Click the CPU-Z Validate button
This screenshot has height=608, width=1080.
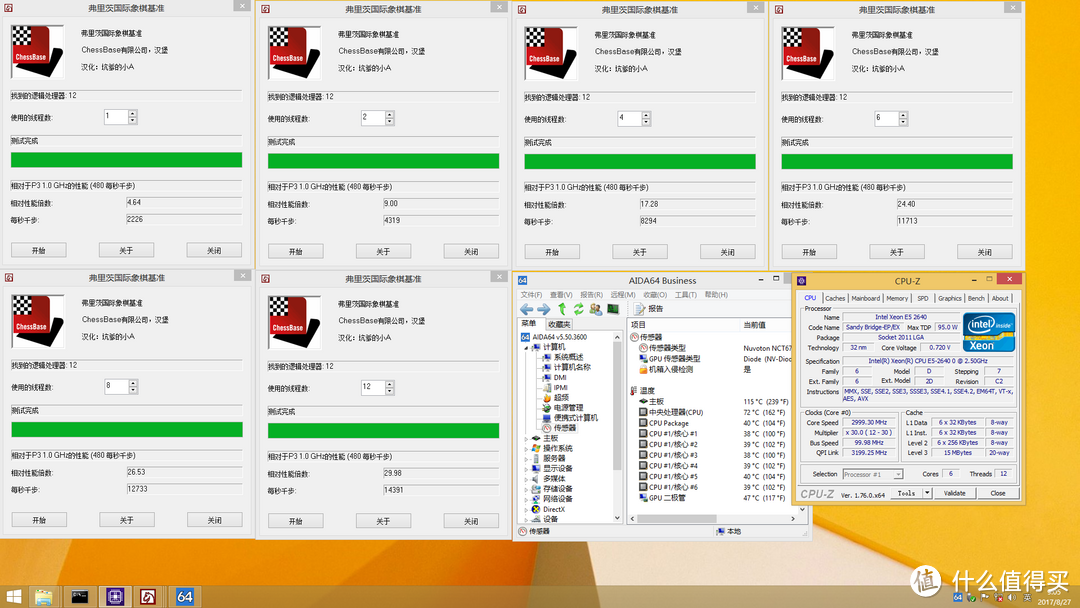[954, 493]
